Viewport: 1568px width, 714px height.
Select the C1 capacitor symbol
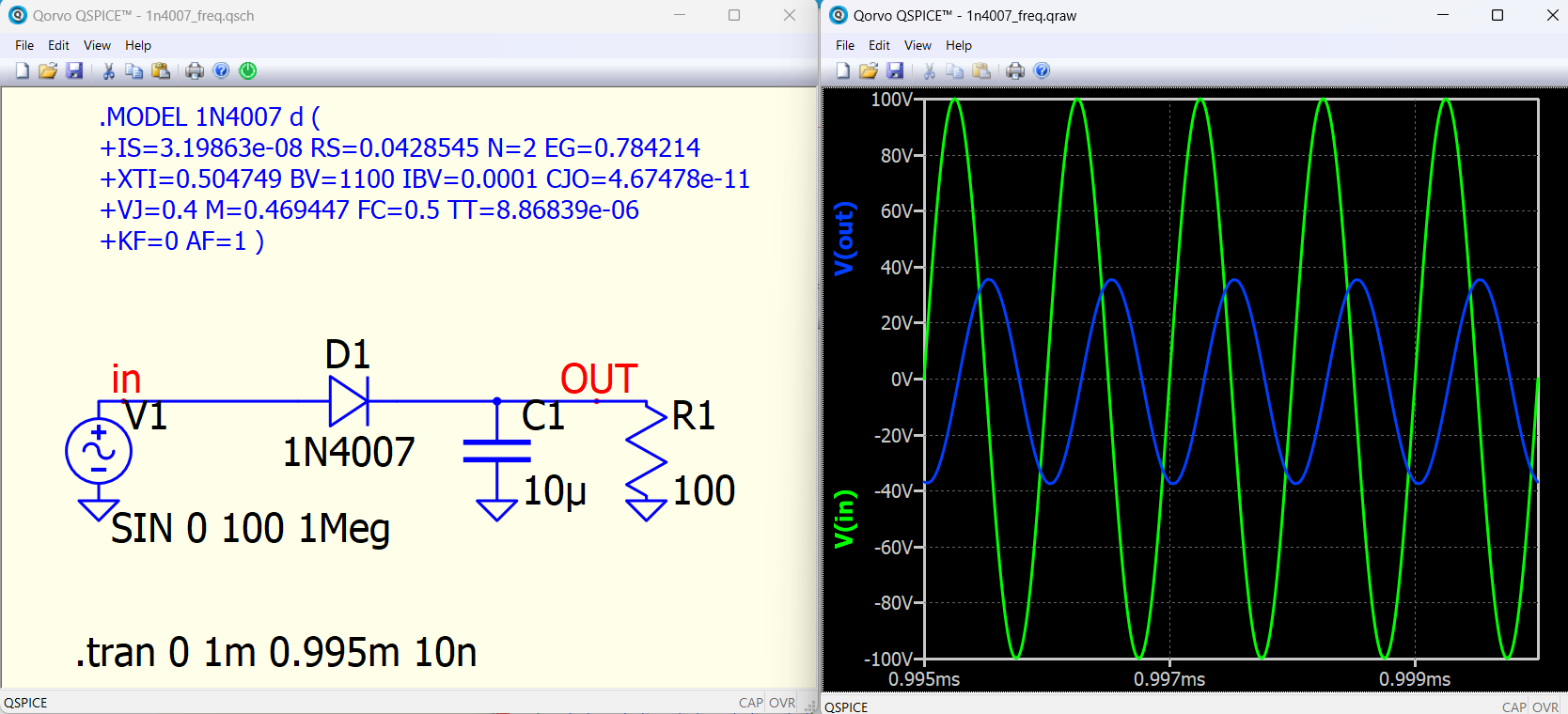pyautogui.click(x=497, y=451)
